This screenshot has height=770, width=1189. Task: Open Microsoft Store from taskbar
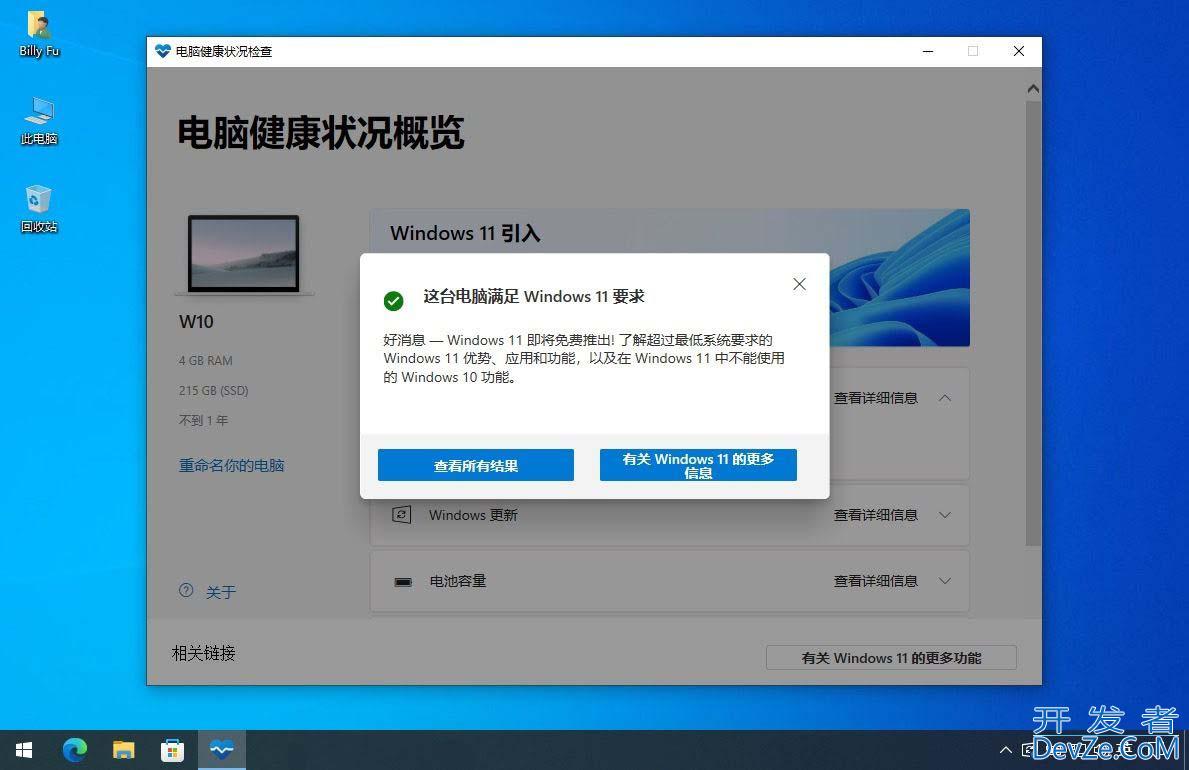click(172, 750)
